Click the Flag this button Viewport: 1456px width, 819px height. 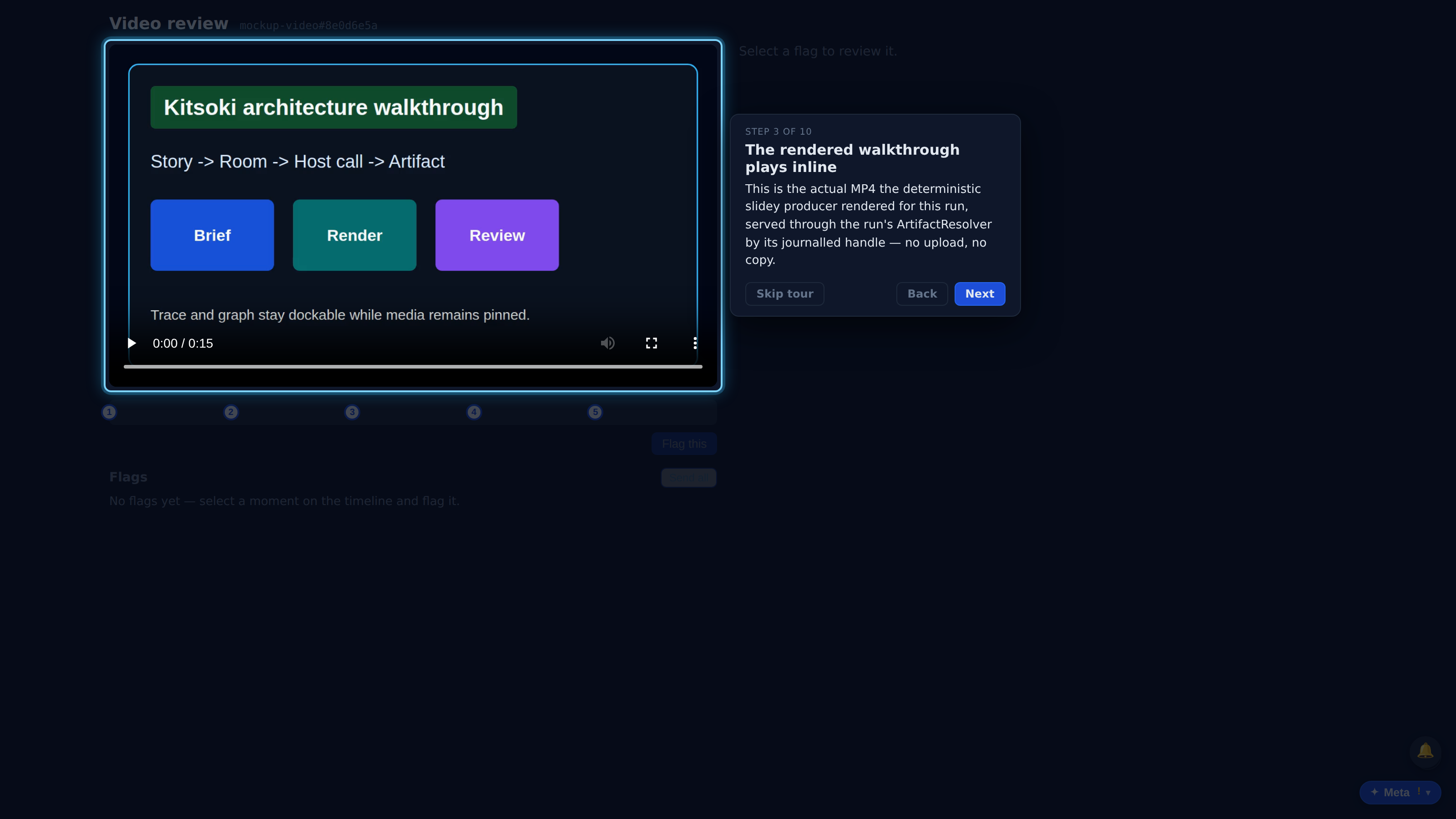coord(684,444)
